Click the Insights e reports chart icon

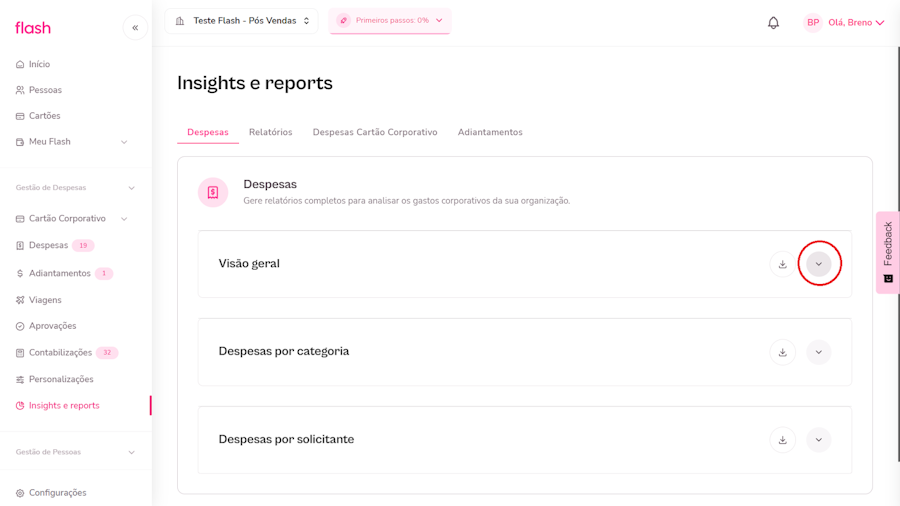point(20,406)
